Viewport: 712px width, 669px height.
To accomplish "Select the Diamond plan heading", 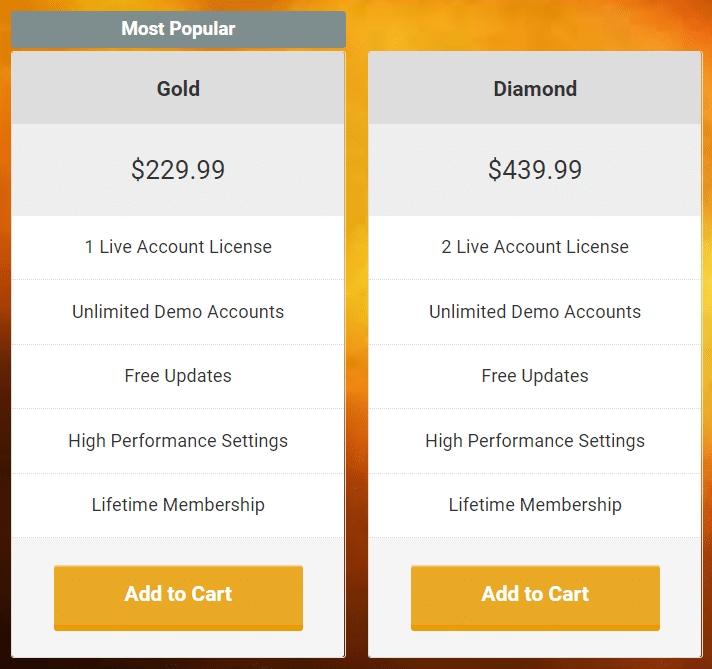I will (535, 89).
